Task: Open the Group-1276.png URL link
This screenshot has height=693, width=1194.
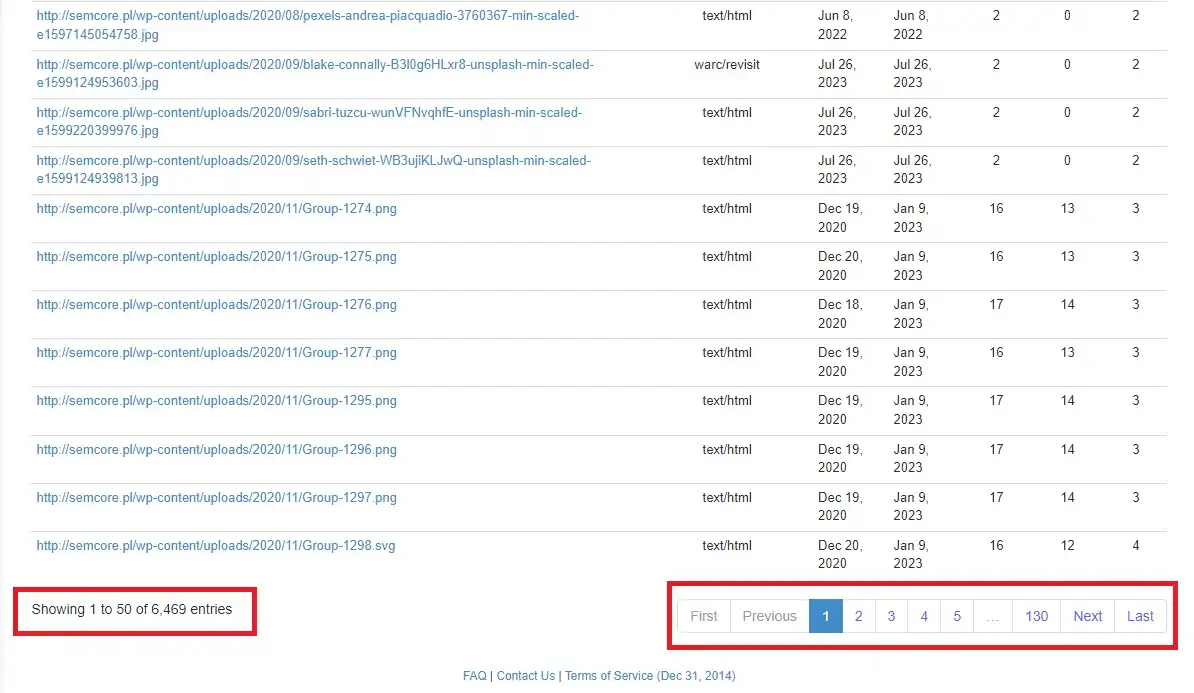Action: tap(216, 305)
